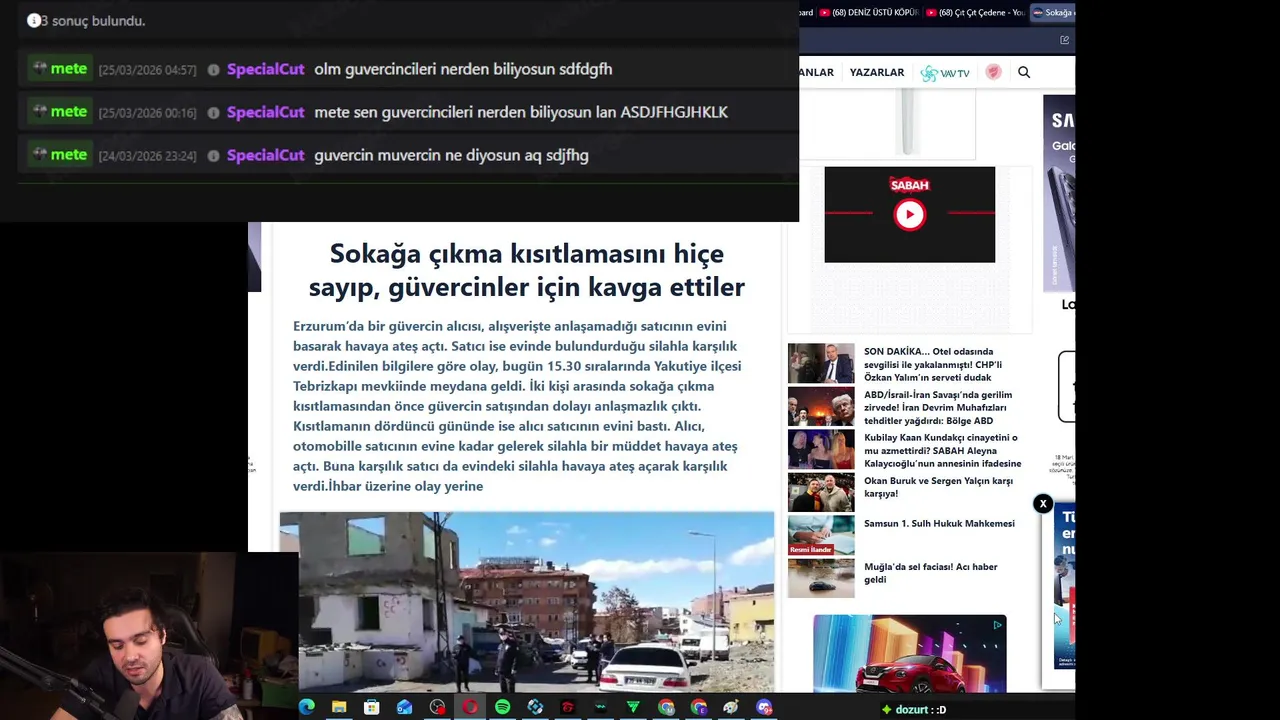The width and height of the screenshot is (1280, 720).
Task: Switch to 'Çıt Çıt Çedene' YouTube tab
Action: coord(975,12)
